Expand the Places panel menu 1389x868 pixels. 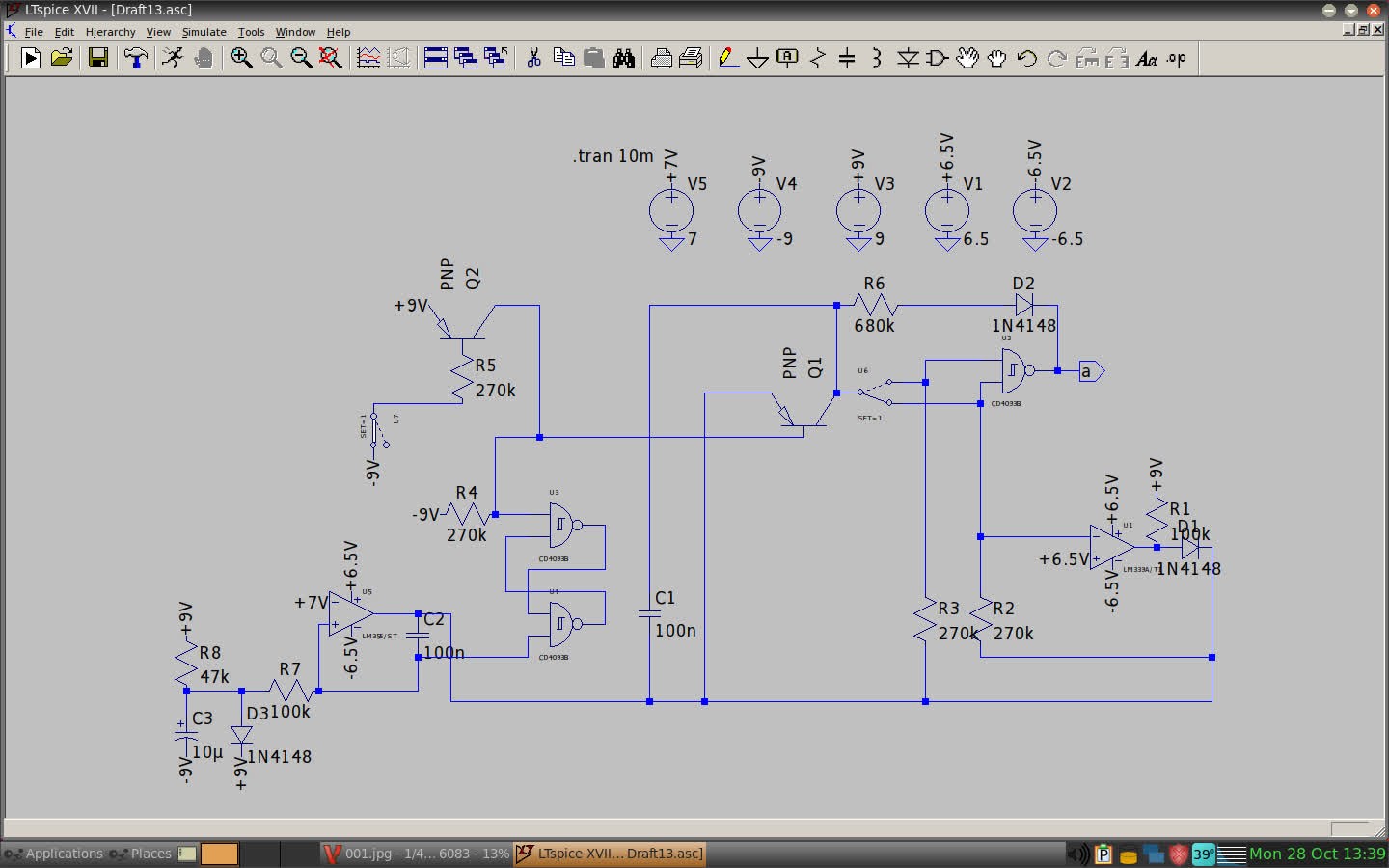(142, 854)
